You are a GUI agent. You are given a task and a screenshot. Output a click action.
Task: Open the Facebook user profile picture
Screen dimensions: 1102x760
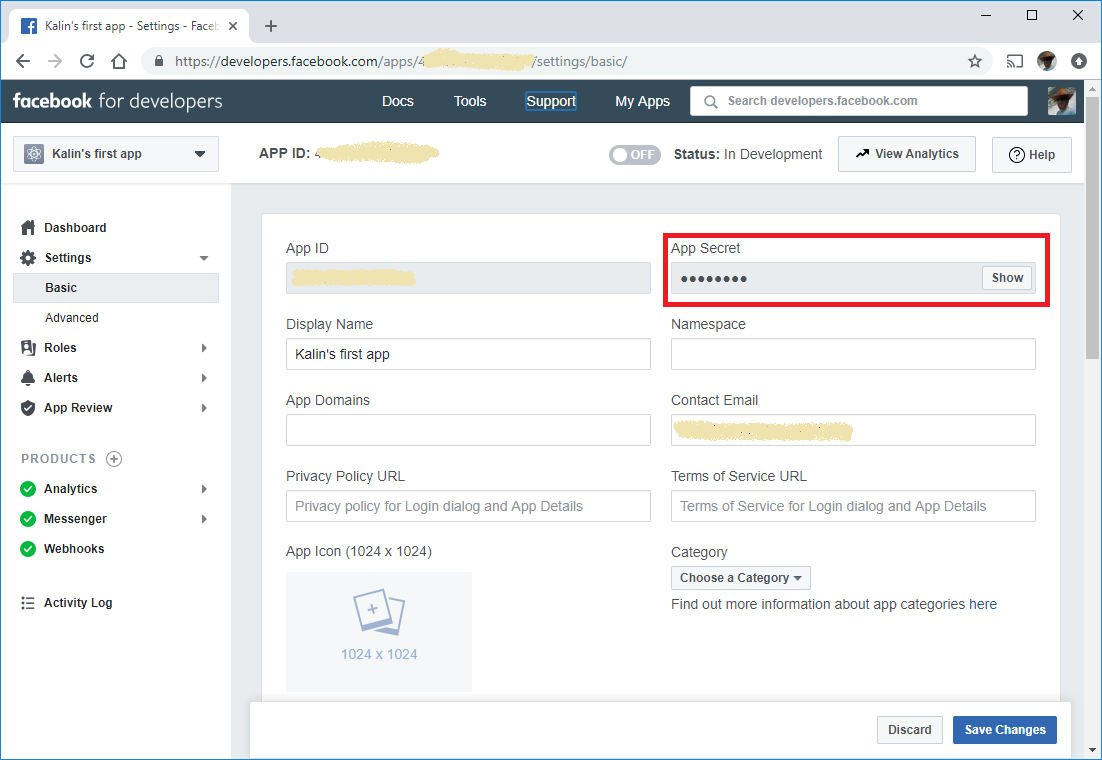click(1061, 101)
